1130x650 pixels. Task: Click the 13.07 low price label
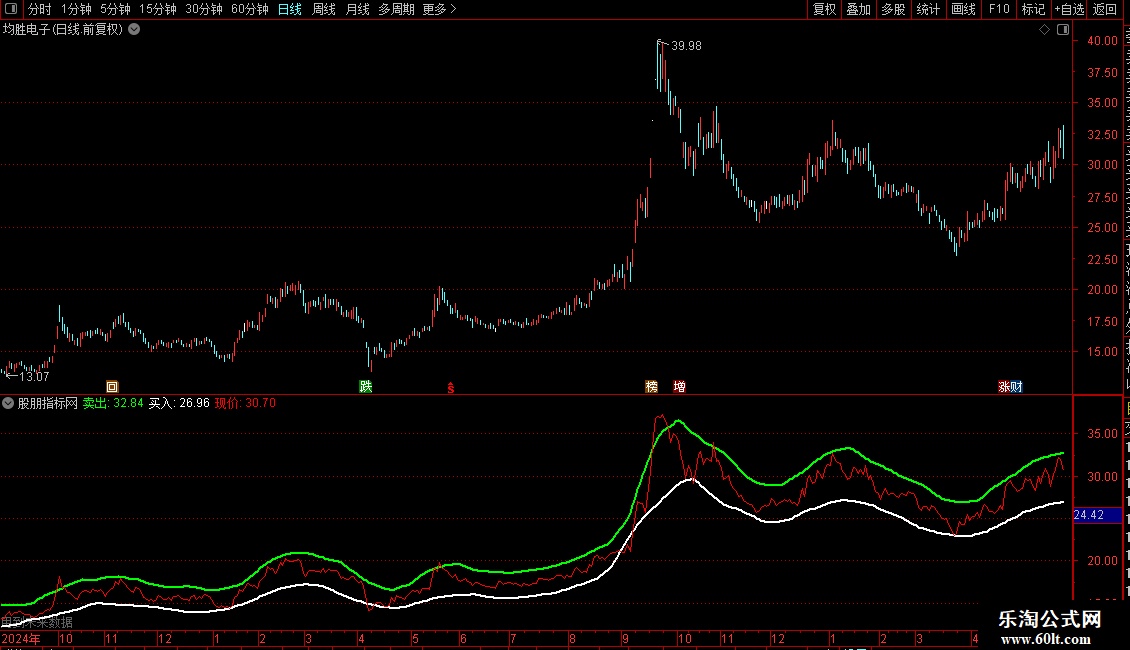click(34, 377)
